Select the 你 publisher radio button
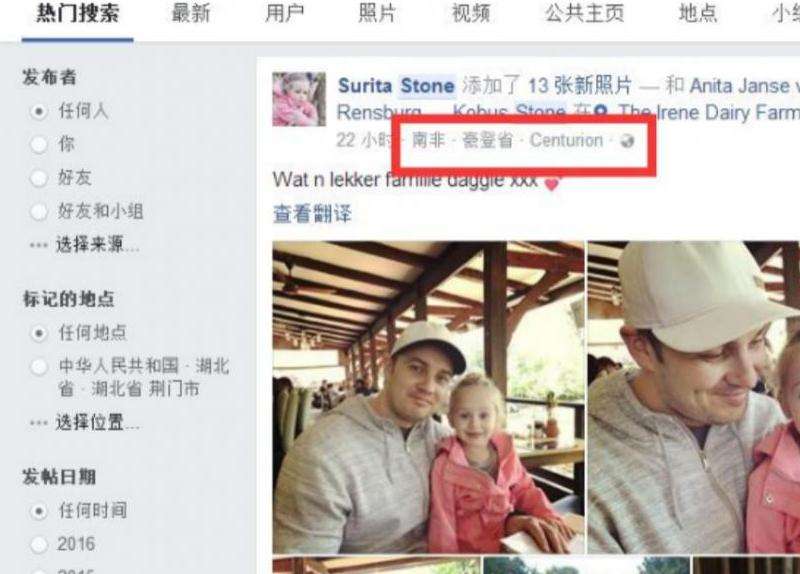The height and width of the screenshot is (574, 800). click(x=39, y=145)
